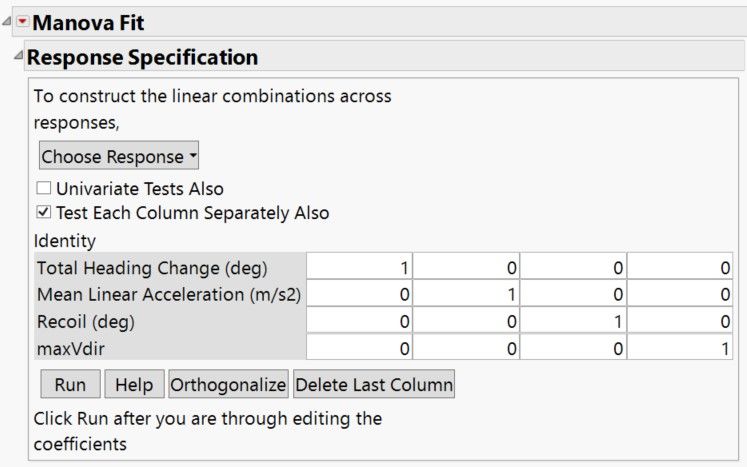
Task: Select first column cell of maxVdir row
Action: click(x=359, y=348)
